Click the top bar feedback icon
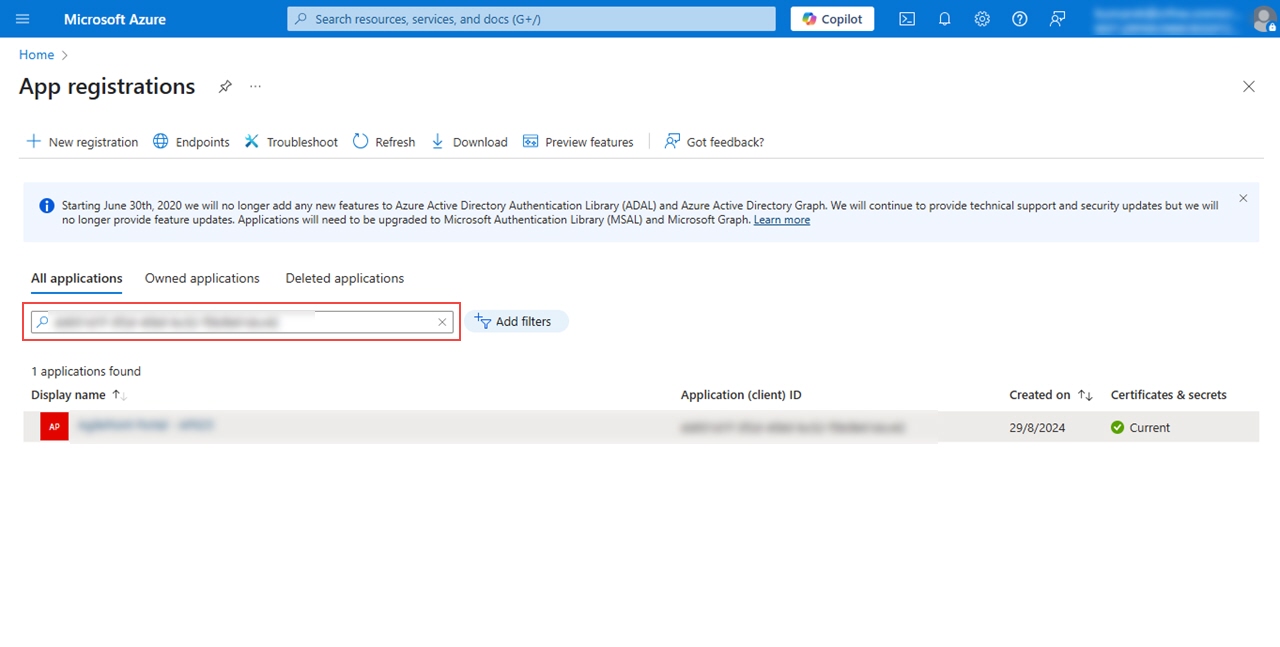1280x647 pixels. click(x=1057, y=19)
